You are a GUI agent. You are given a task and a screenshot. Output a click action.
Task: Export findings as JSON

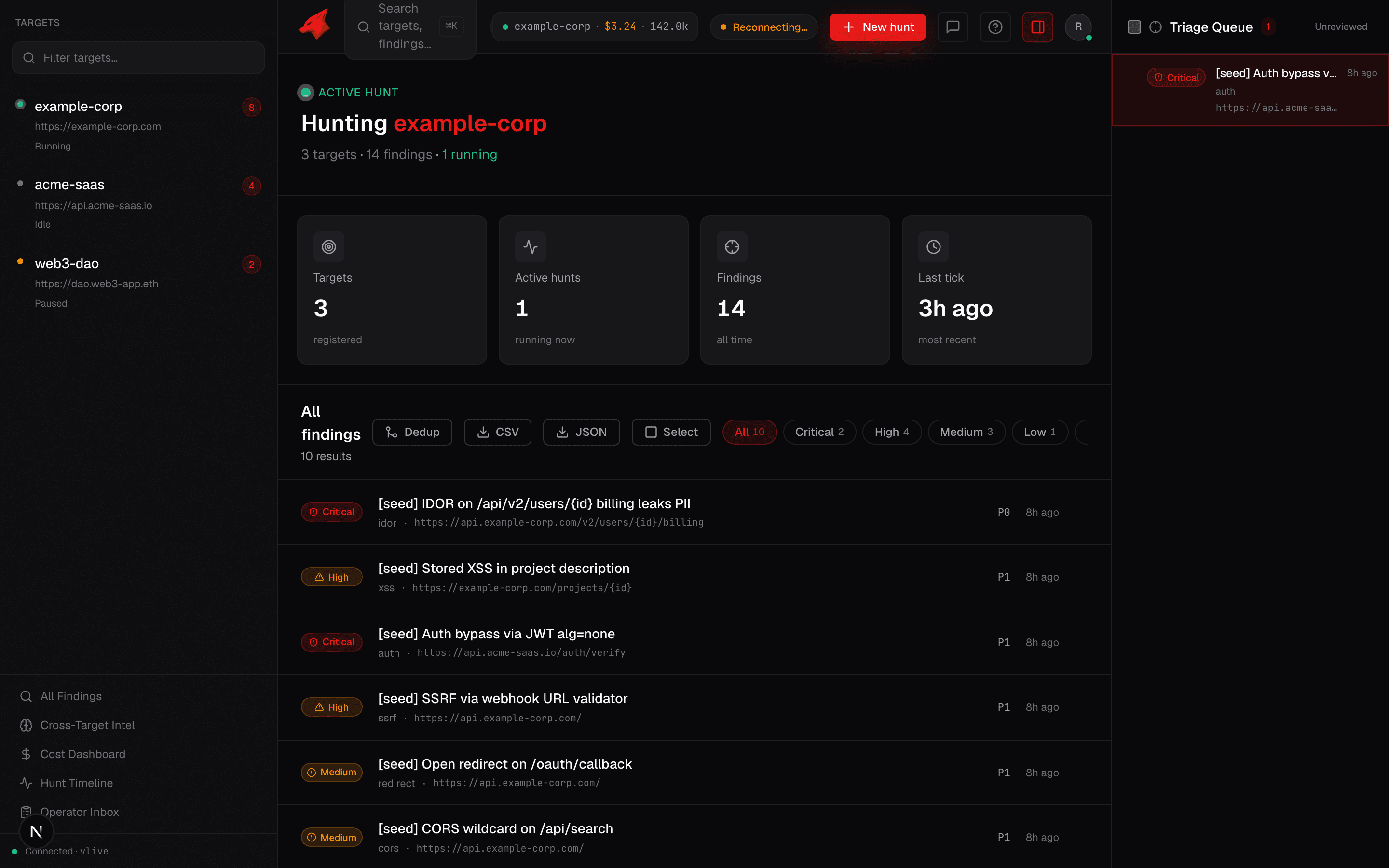(x=582, y=432)
